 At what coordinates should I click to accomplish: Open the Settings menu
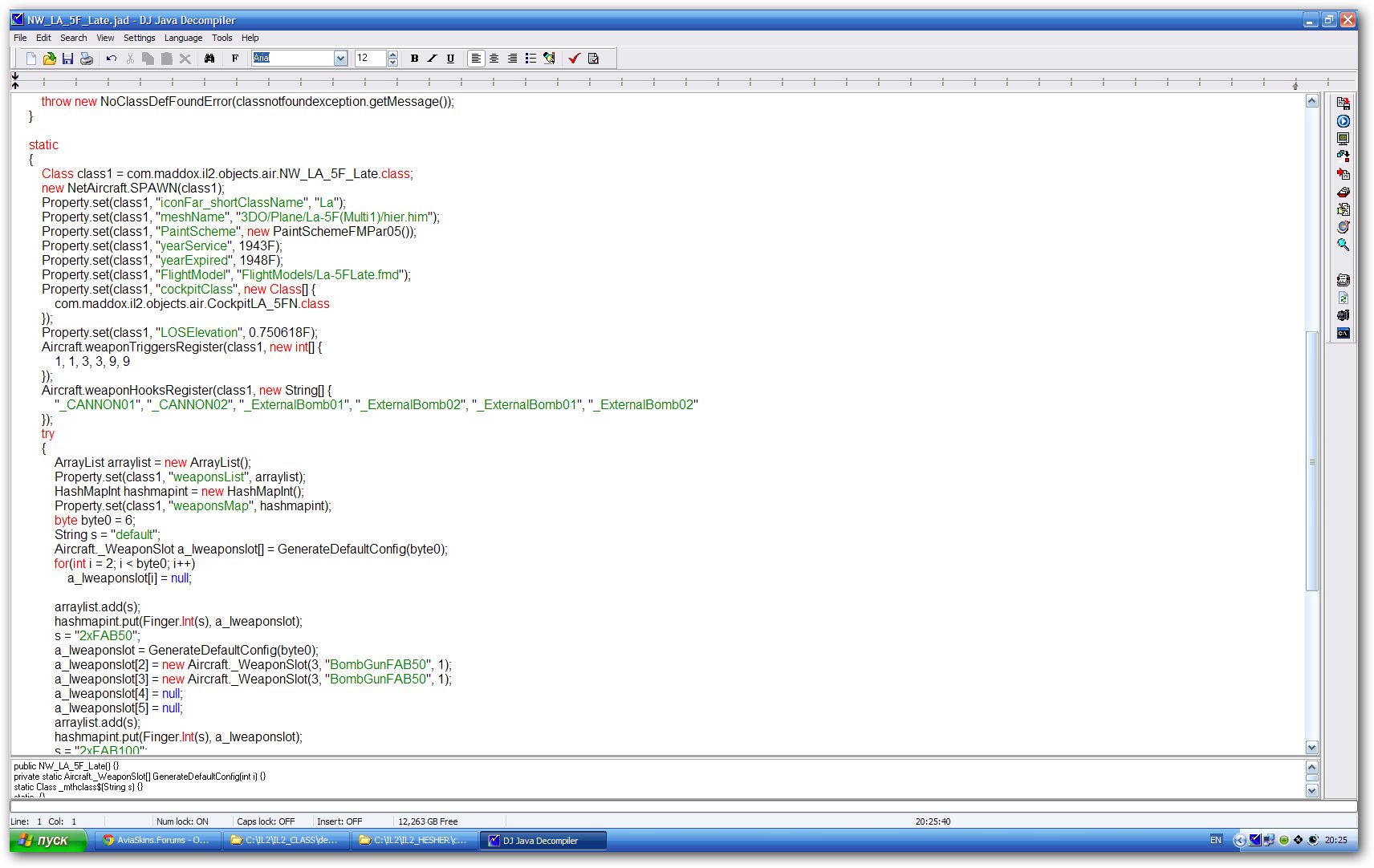[x=139, y=38]
